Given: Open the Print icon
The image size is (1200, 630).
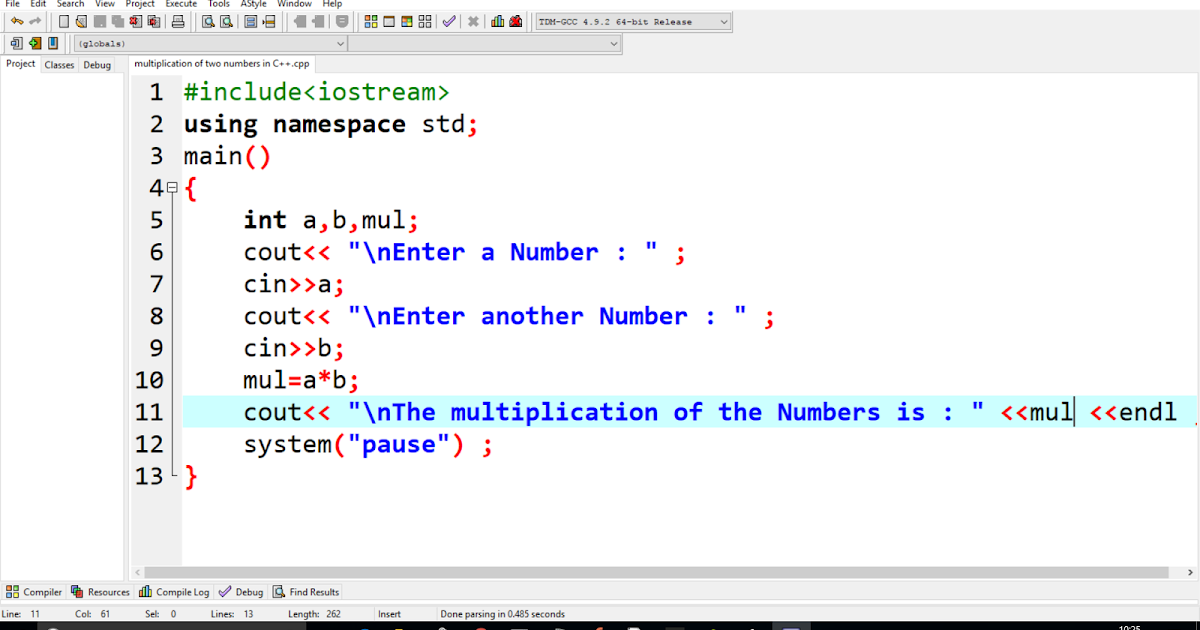Looking at the screenshot, I should click(x=178, y=21).
